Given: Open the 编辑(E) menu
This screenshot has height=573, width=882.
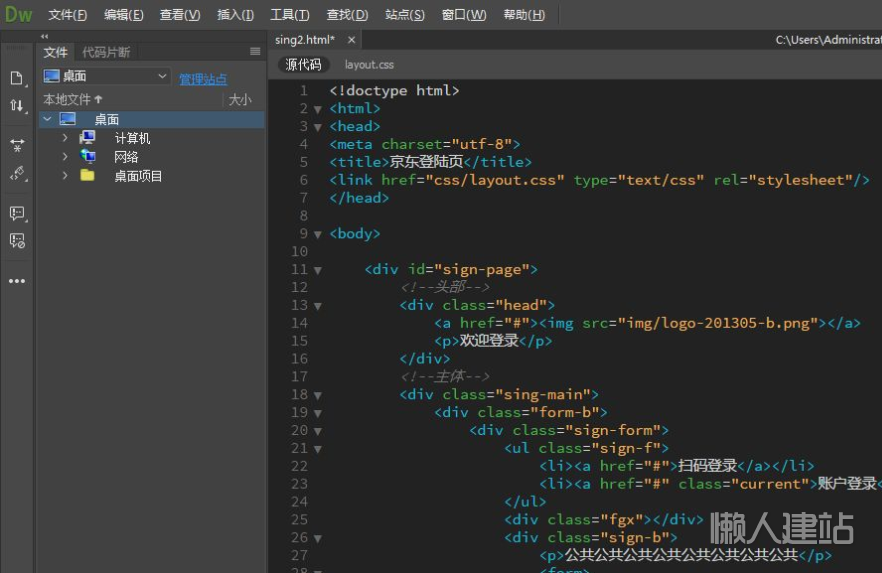Looking at the screenshot, I should (124, 15).
